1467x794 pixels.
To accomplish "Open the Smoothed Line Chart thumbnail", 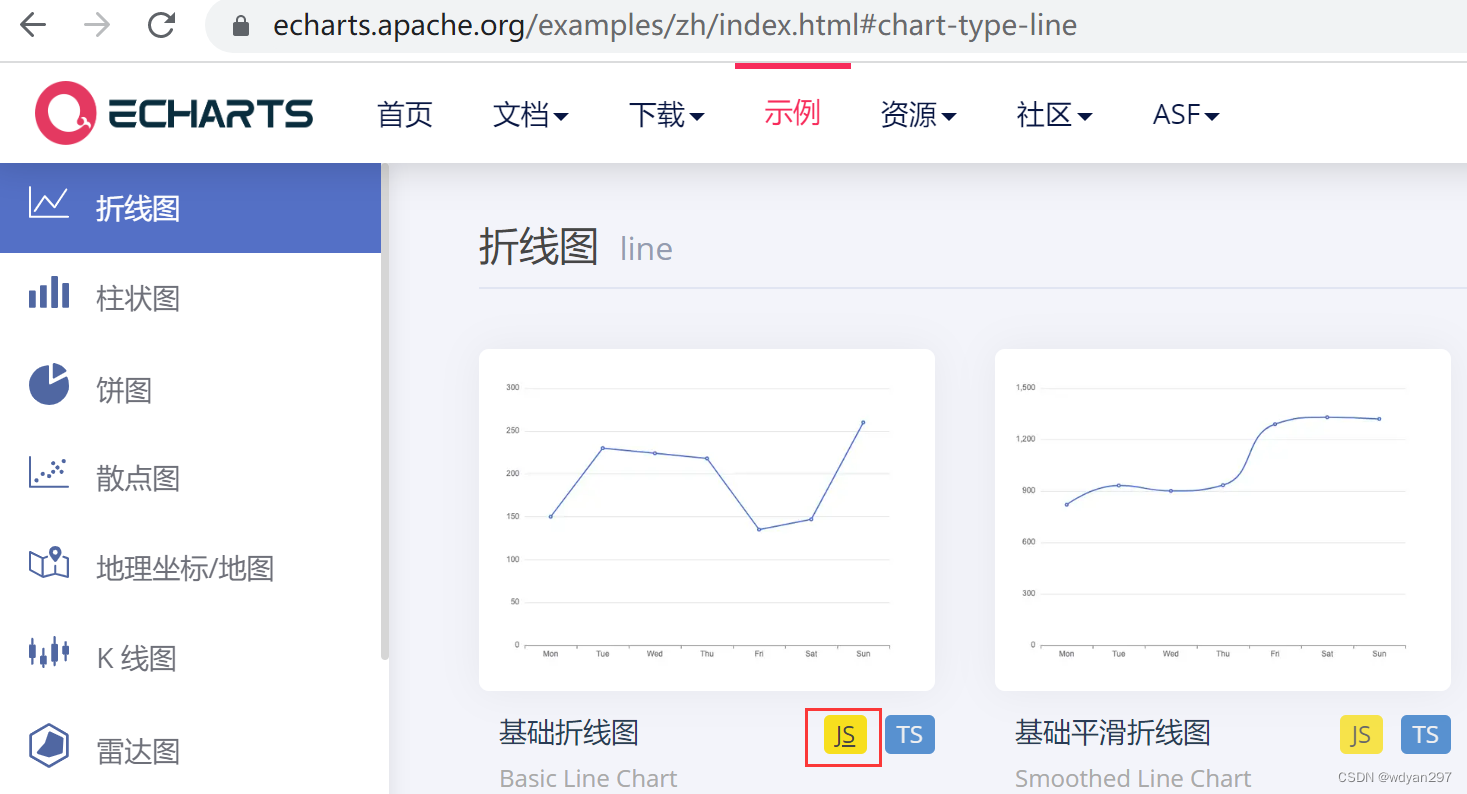I will [1223, 520].
